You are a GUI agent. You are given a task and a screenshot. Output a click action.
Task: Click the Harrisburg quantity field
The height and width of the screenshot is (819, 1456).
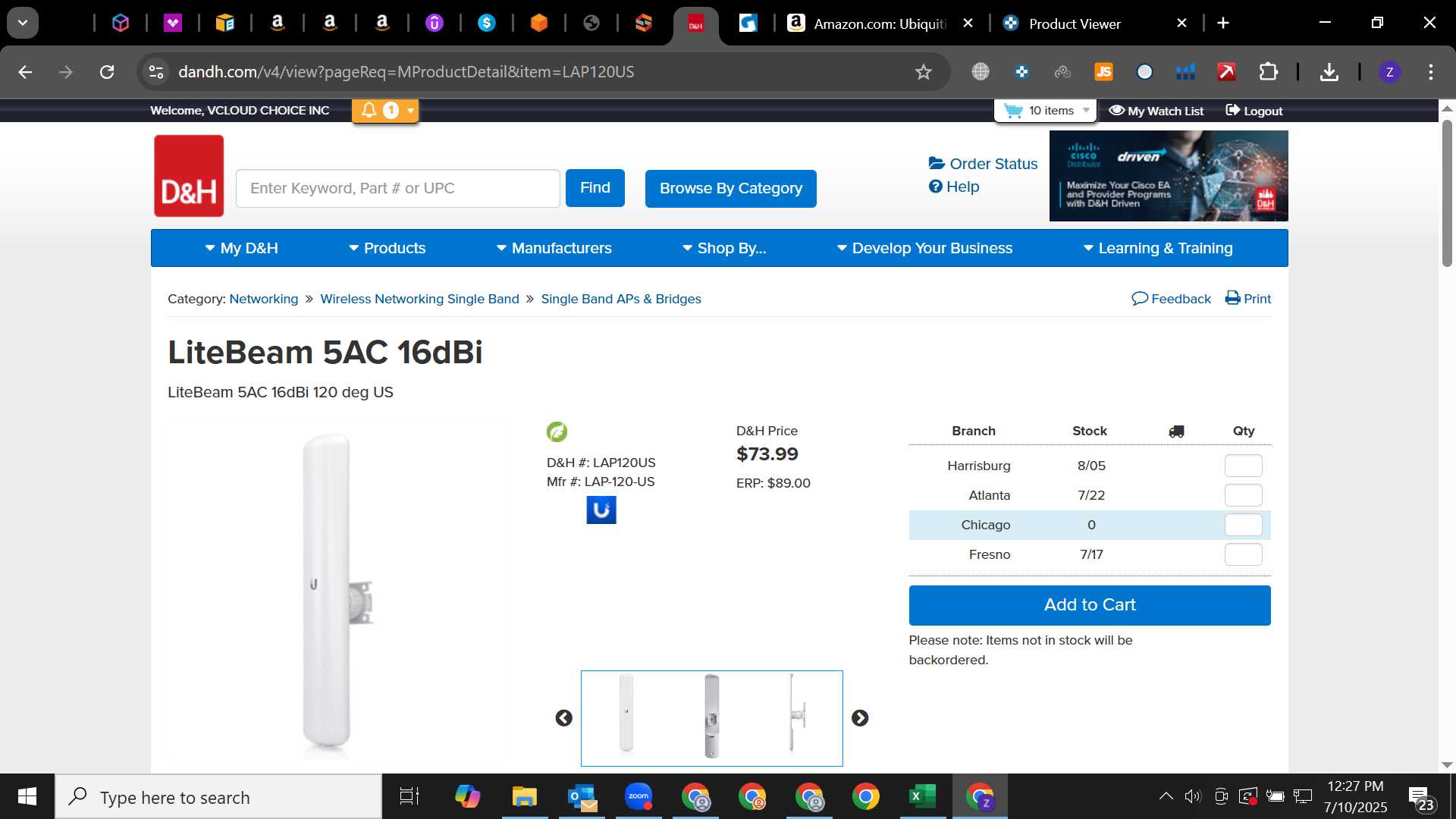click(x=1243, y=466)
